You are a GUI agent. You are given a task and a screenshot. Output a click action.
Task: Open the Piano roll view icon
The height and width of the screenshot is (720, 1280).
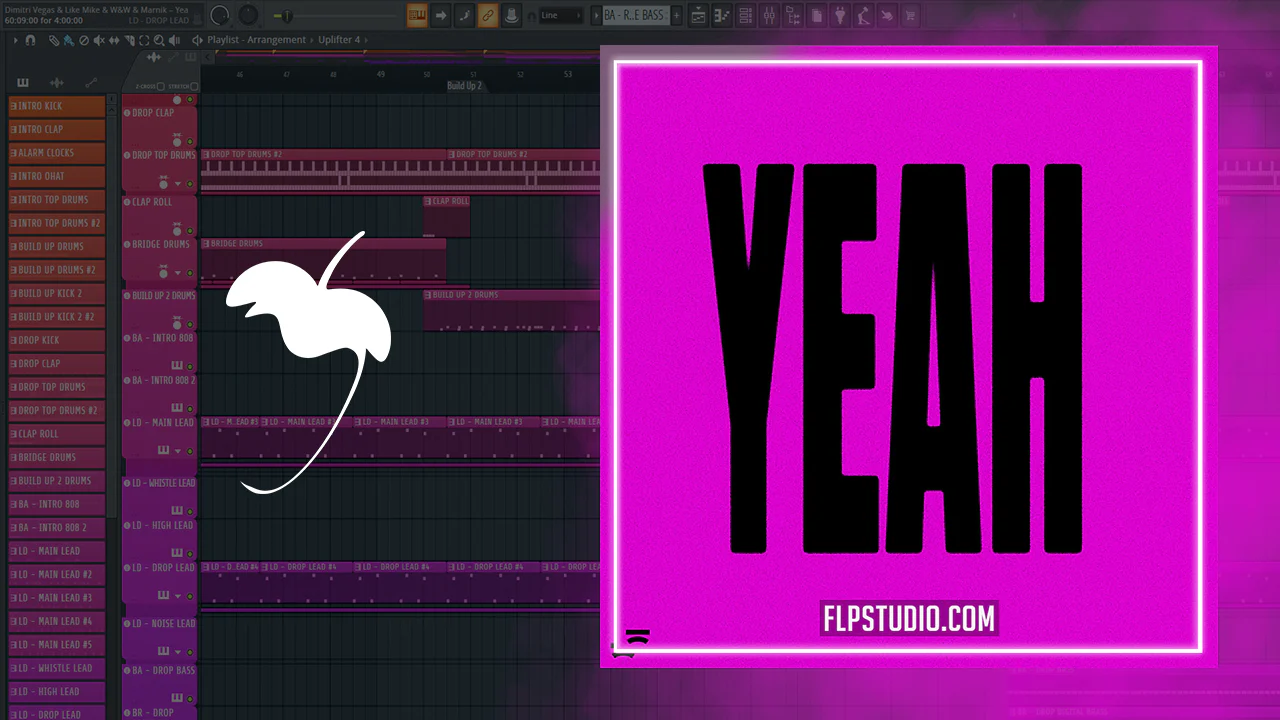point(722,15)
